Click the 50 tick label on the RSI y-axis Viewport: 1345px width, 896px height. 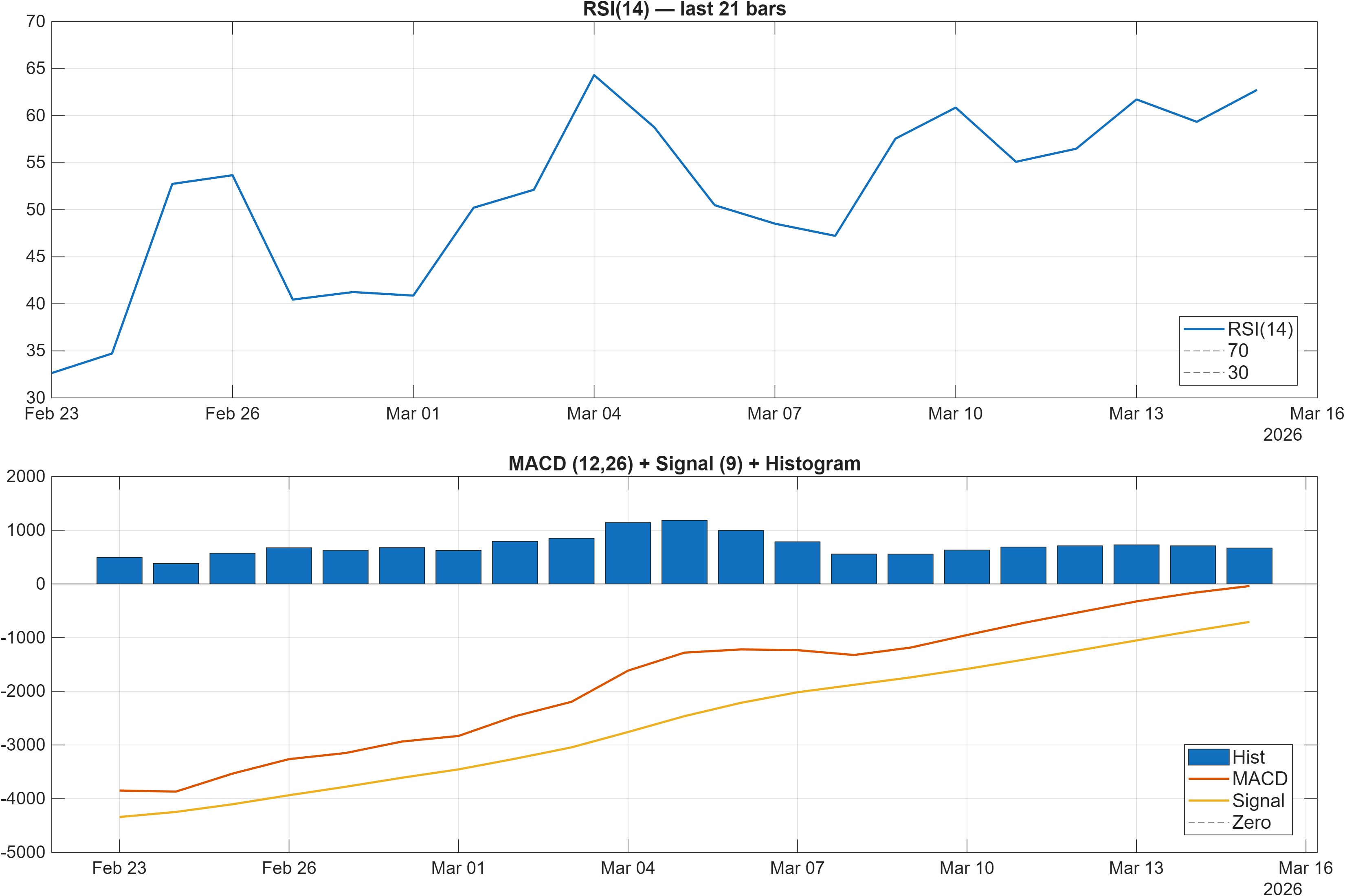(35, 210)
